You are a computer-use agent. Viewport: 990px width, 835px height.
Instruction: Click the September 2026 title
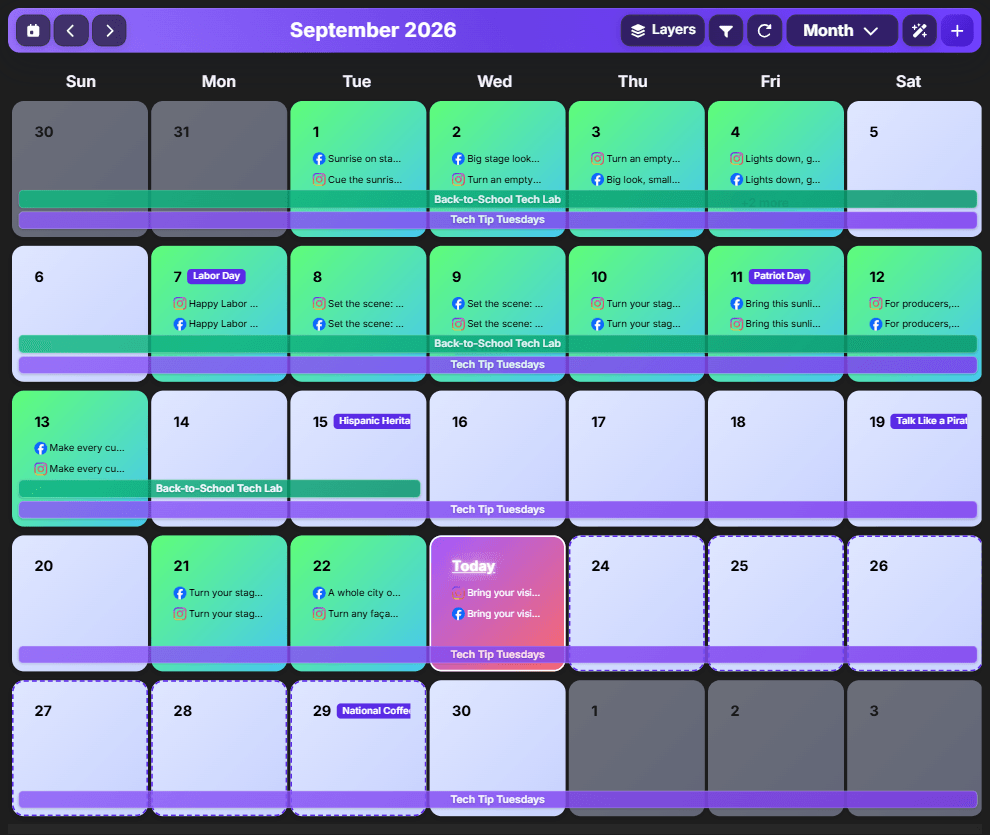[x=373, y=30]
